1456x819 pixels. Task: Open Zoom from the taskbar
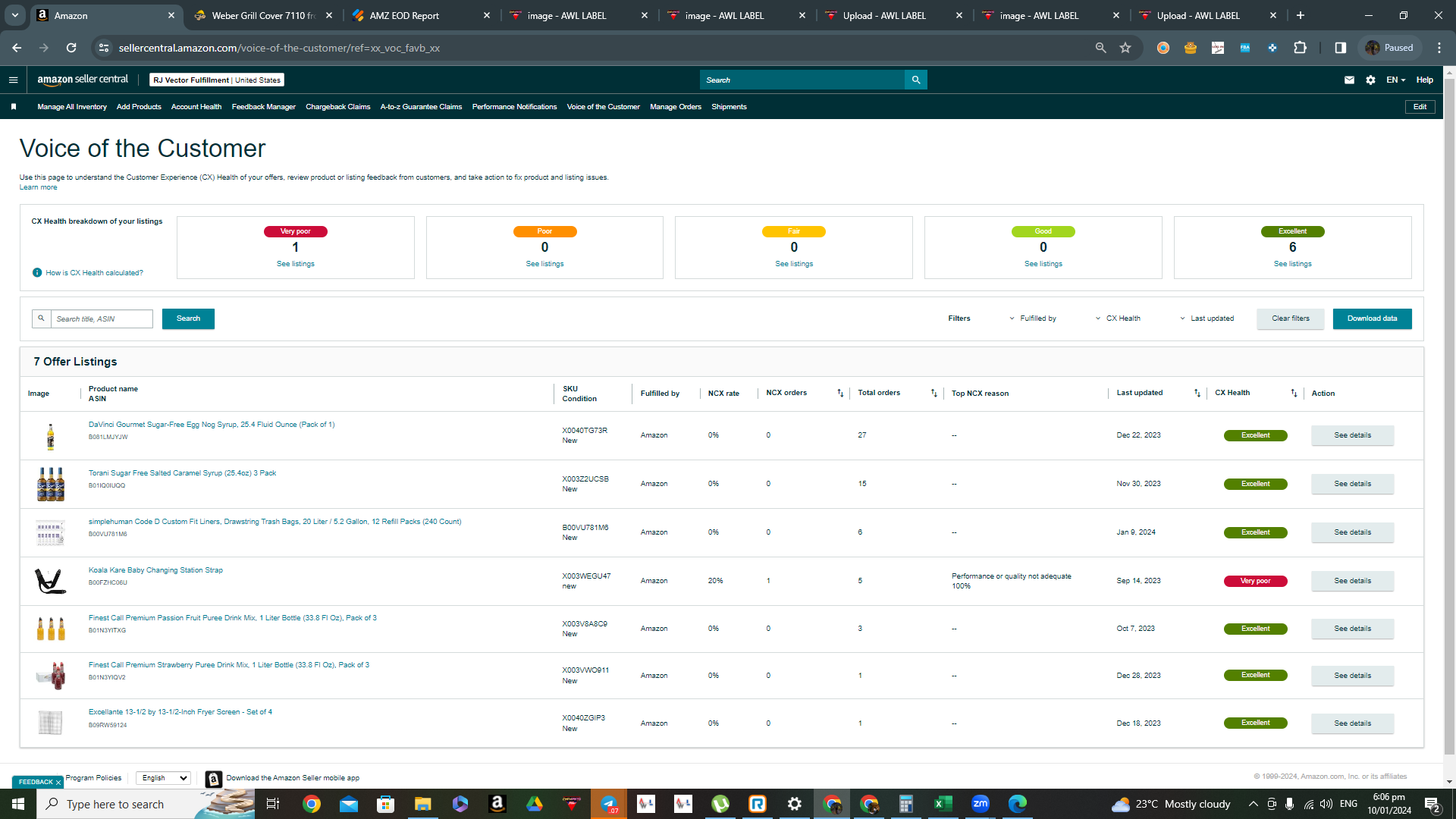[x=980, y=804]
